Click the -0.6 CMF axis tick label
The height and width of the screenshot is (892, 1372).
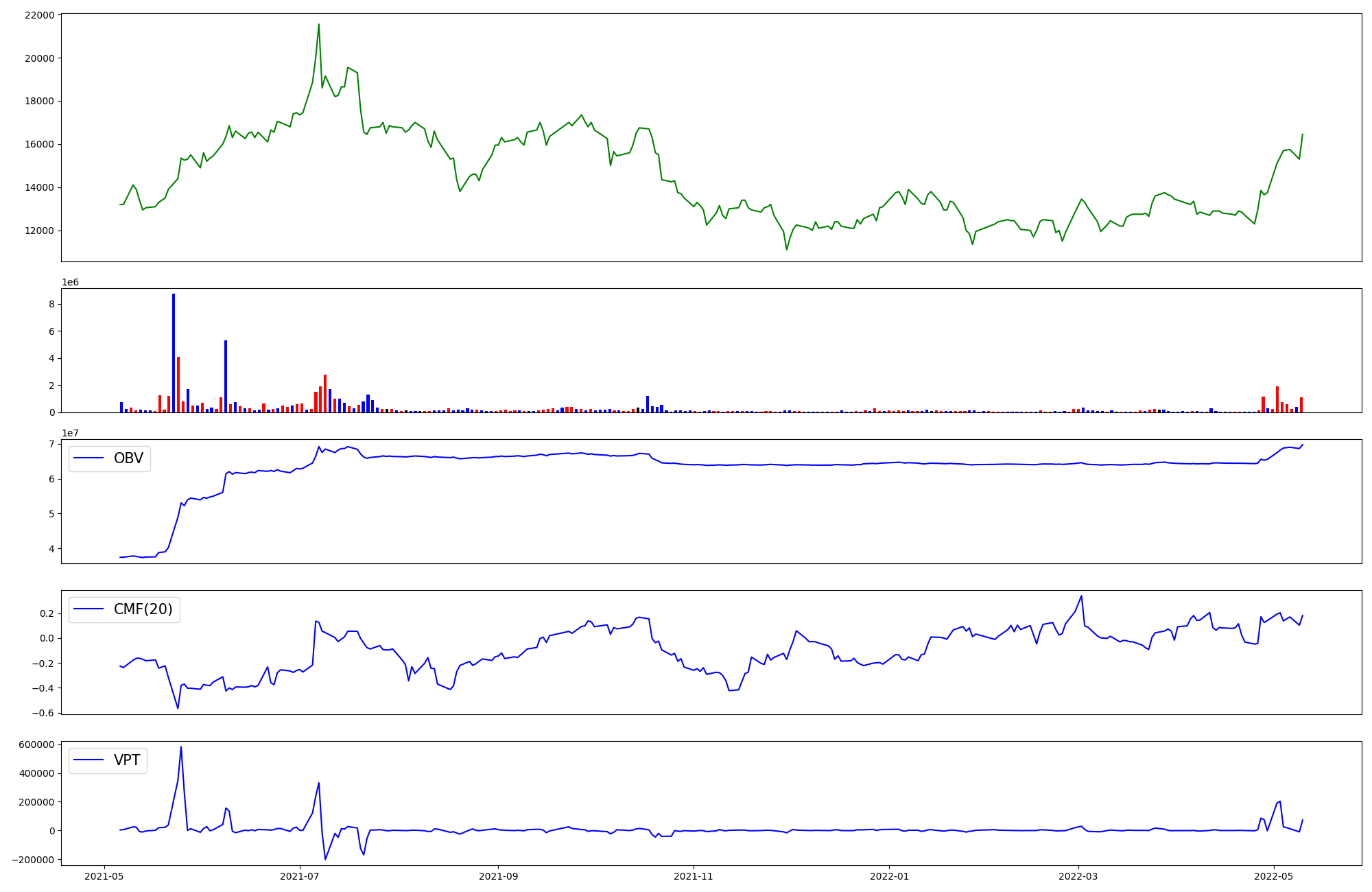click(43, 713)
